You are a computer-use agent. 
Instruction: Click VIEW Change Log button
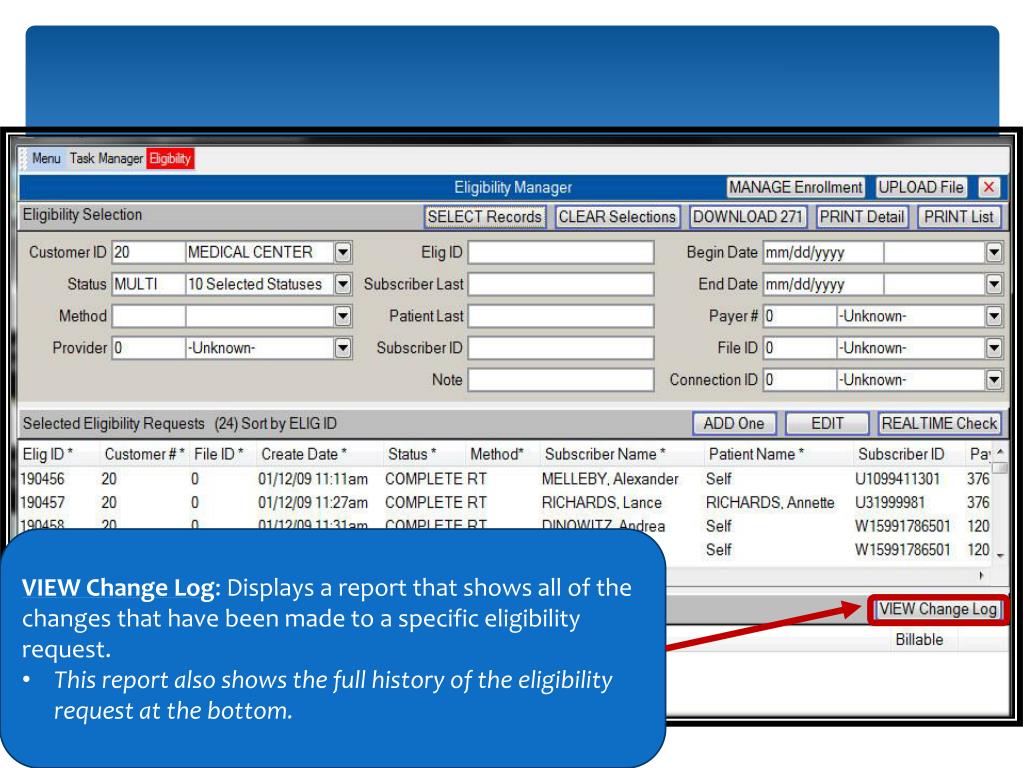937,609
